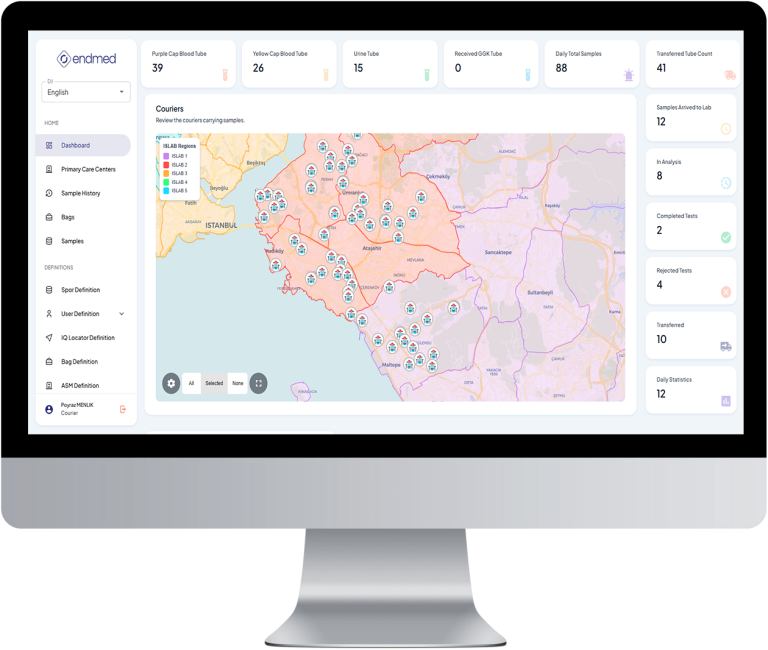Image resolution: width=768 pixels, height=650 pixels.
Task: Click the ISLAB 1 purple legend swatch
Action: click(x=166, y=156)
